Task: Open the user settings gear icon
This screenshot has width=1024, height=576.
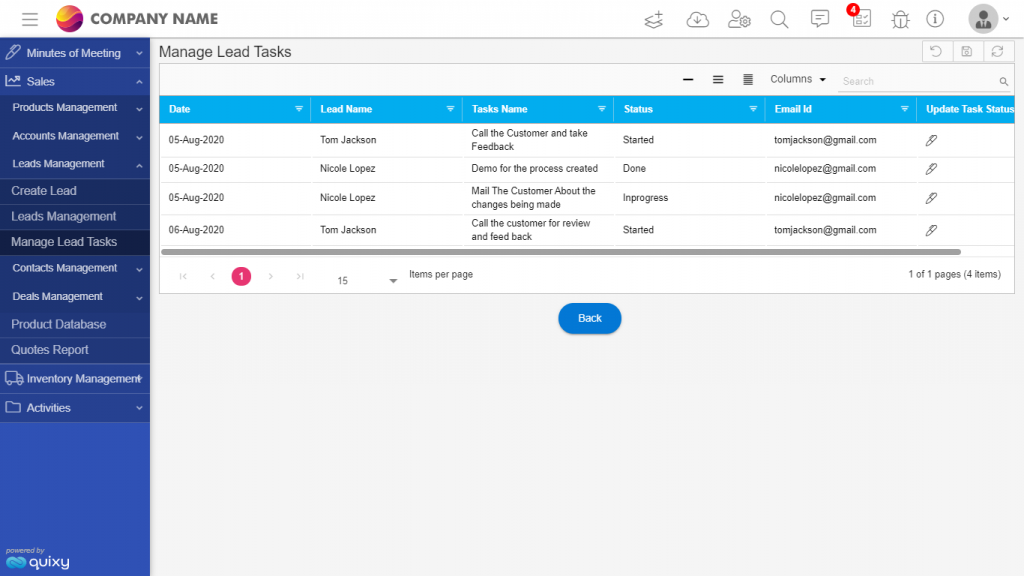Action: pos(739,20)
